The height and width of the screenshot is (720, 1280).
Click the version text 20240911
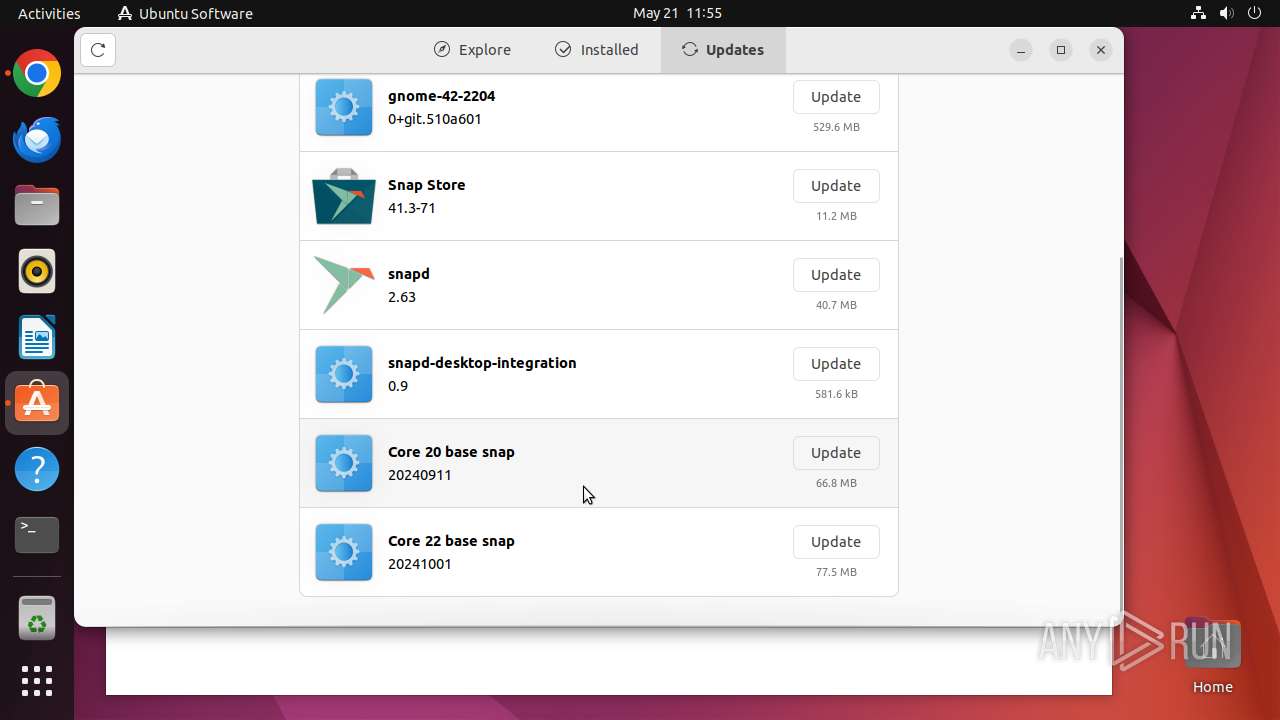(420, 475)
